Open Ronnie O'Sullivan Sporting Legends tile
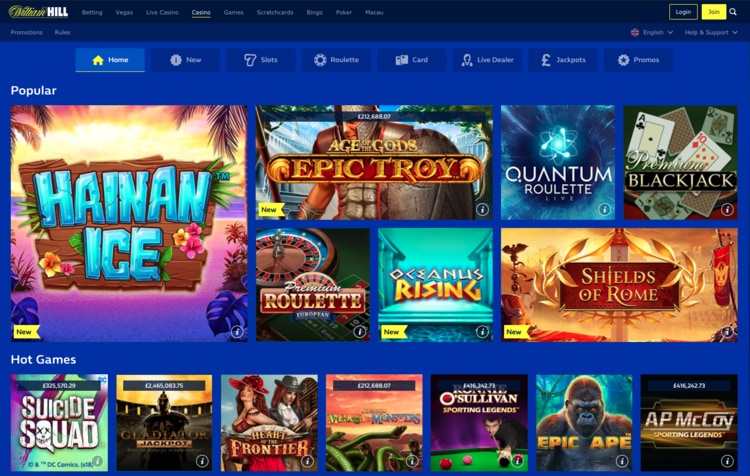 tap(479, 423)
